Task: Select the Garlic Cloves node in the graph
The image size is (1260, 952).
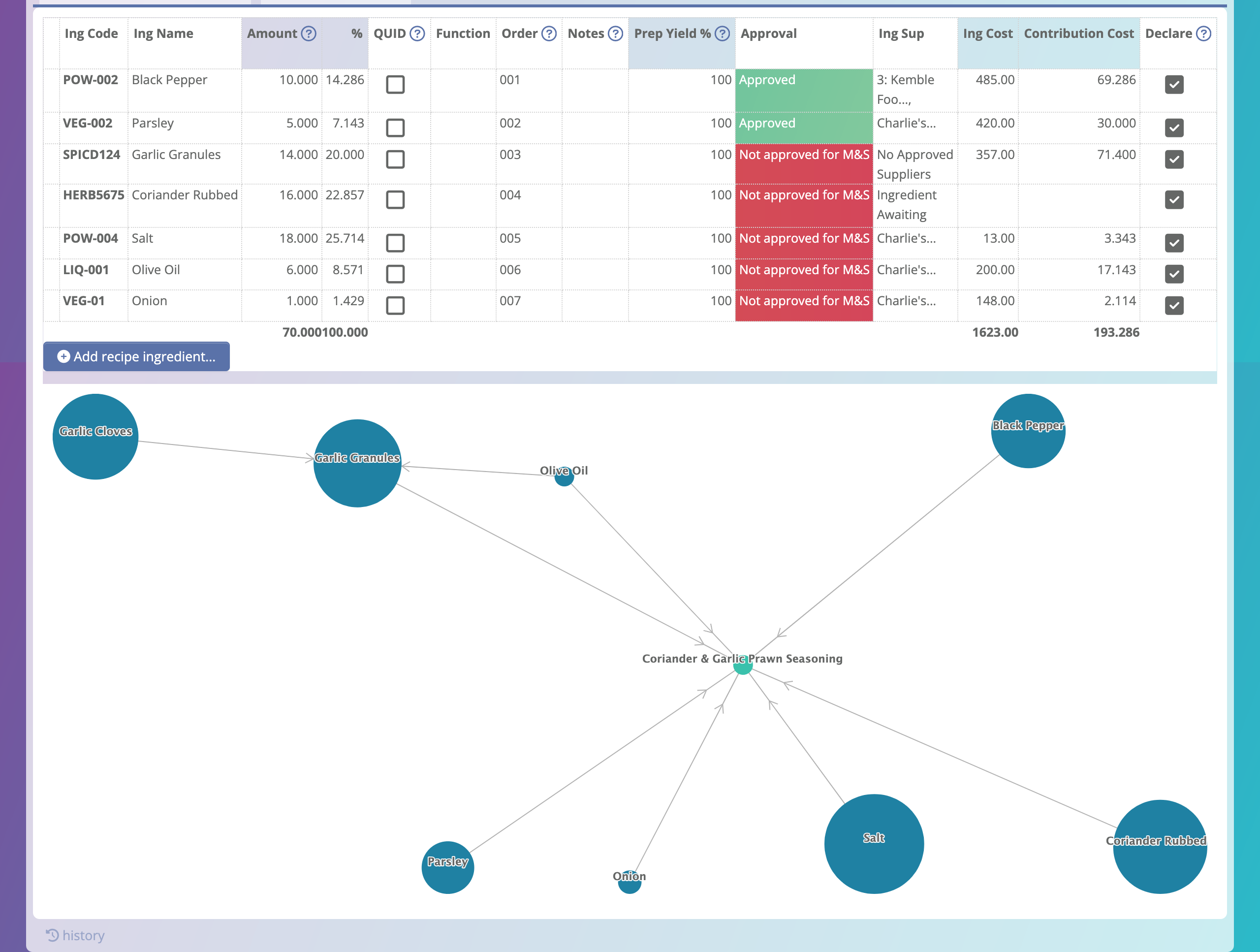Action: coord(95,437)
